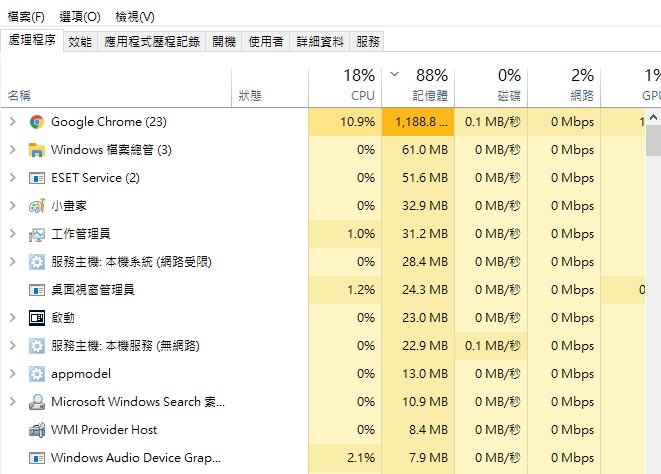Click Chrome's 10.9% CPU cell
This screenshot has height=474, width=661.
tap(345, 122)
